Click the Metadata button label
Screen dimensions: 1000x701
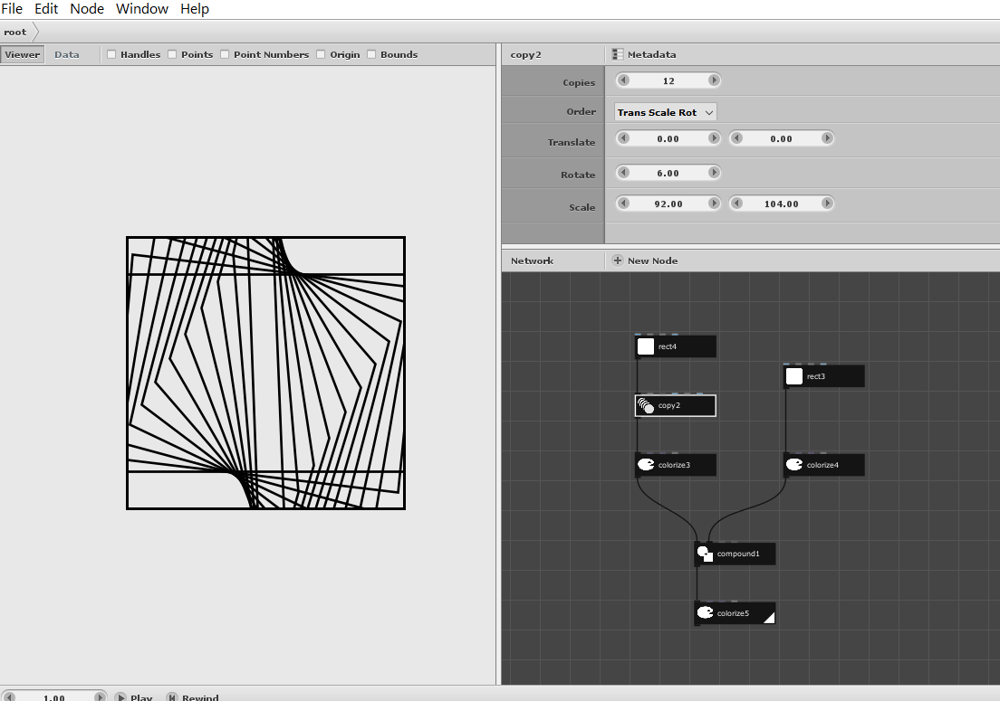(x=652, y=55)
